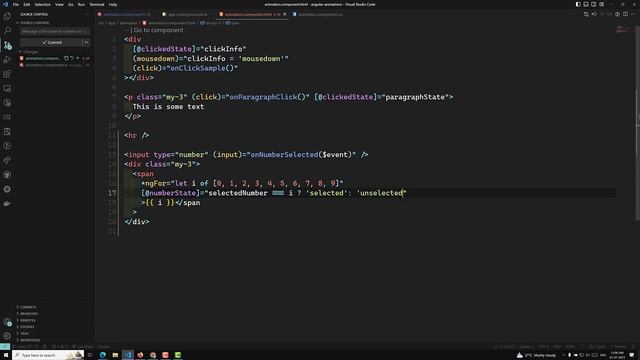Click the weather widget in system tray

pyautogui.click(x=536, y=355)
